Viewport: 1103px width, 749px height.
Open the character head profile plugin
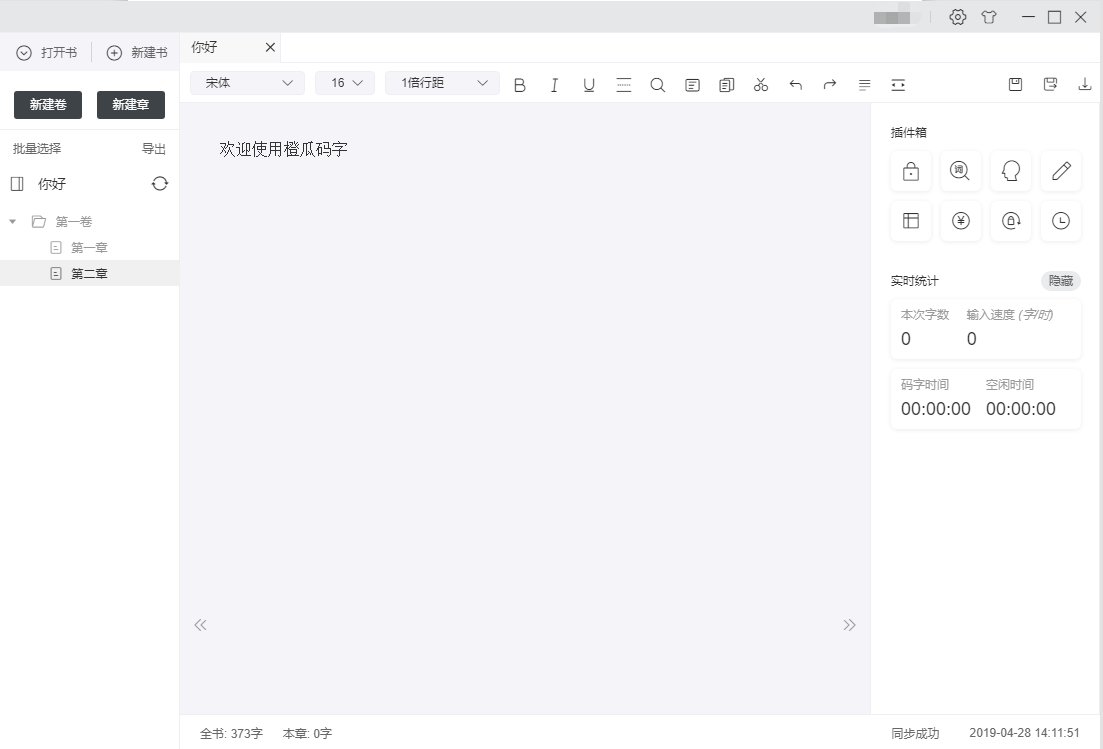point(1010,171)
